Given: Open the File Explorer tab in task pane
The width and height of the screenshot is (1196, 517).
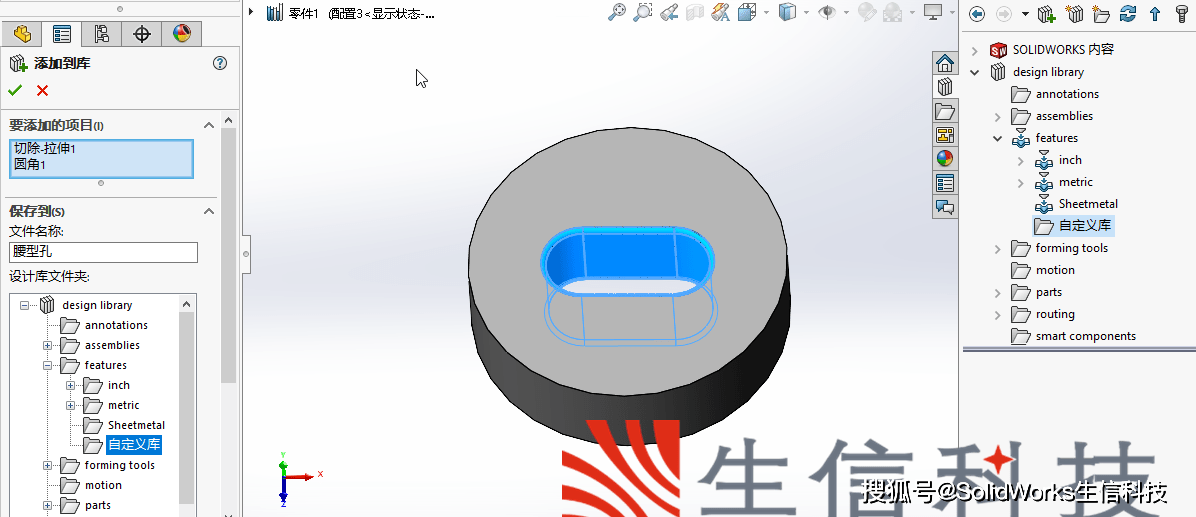Looking at the screenshot, I should [945, 111].
